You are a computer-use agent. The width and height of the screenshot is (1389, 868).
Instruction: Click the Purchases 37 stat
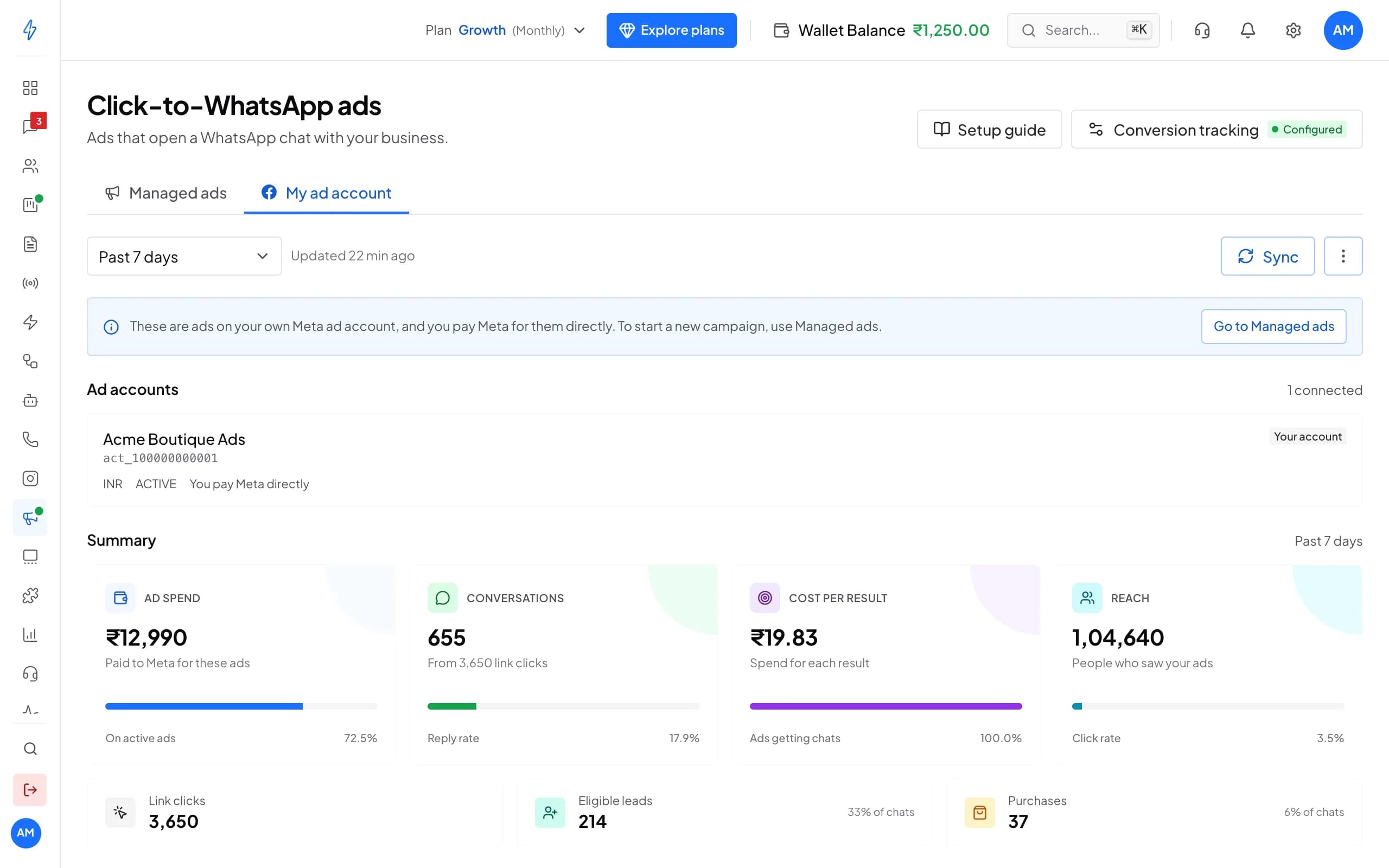[x=1154, y=812]
